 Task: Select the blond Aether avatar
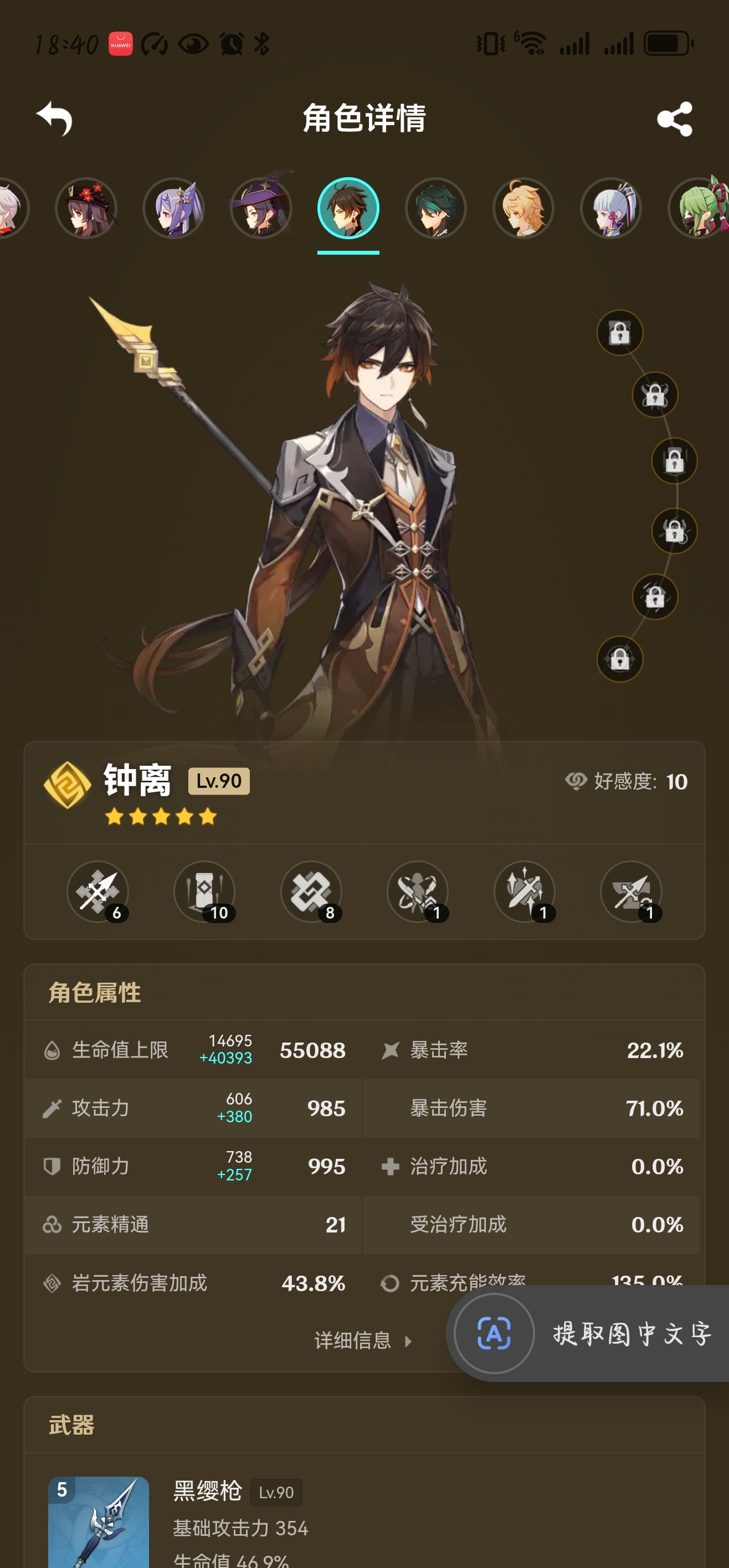[523, 208]
